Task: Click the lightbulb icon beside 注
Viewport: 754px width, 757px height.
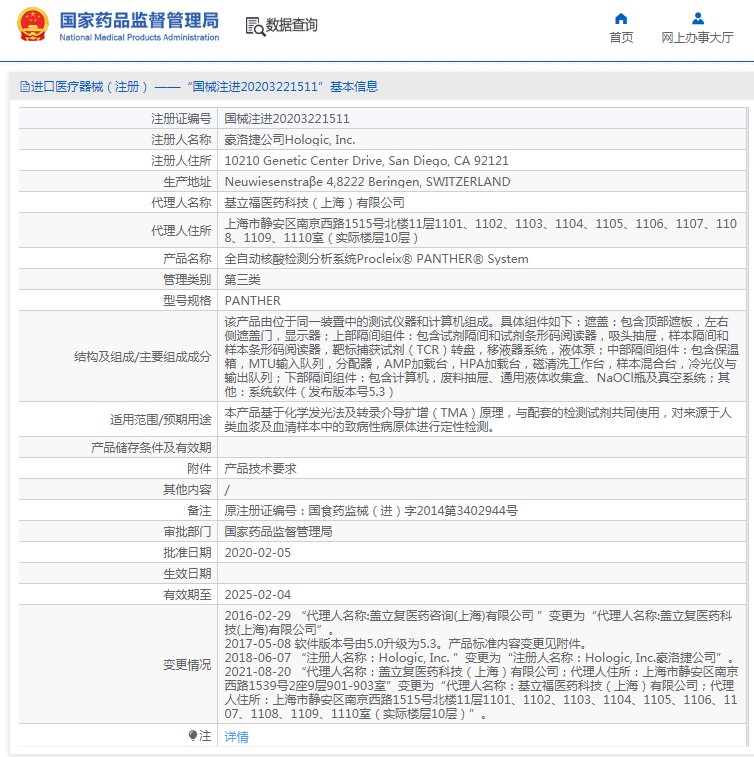Action: [193, 735]
